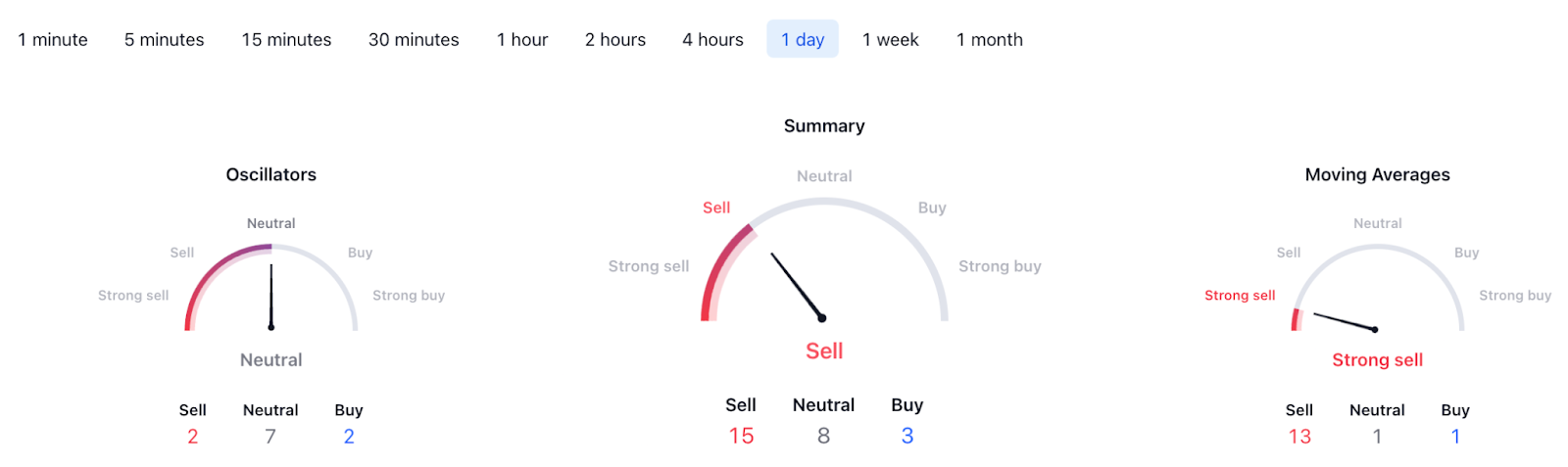
Task: Click the Summary section title
Action: click(824, 126)
